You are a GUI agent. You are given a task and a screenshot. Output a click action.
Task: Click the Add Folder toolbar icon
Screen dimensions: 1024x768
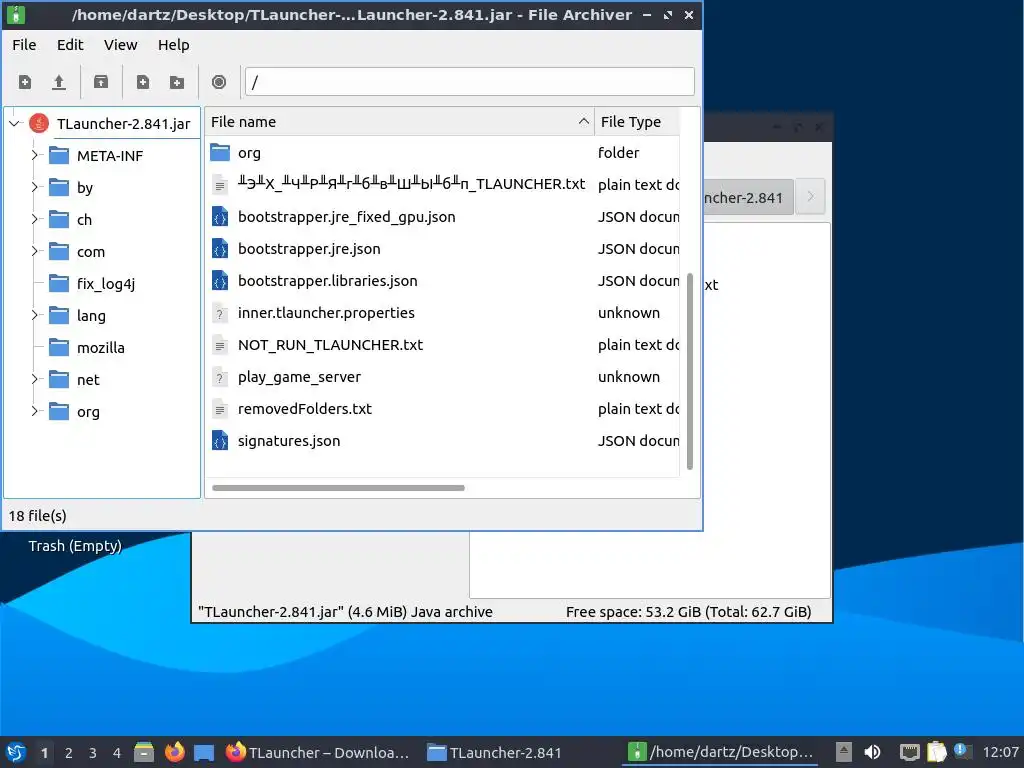(x=177, y=82)
